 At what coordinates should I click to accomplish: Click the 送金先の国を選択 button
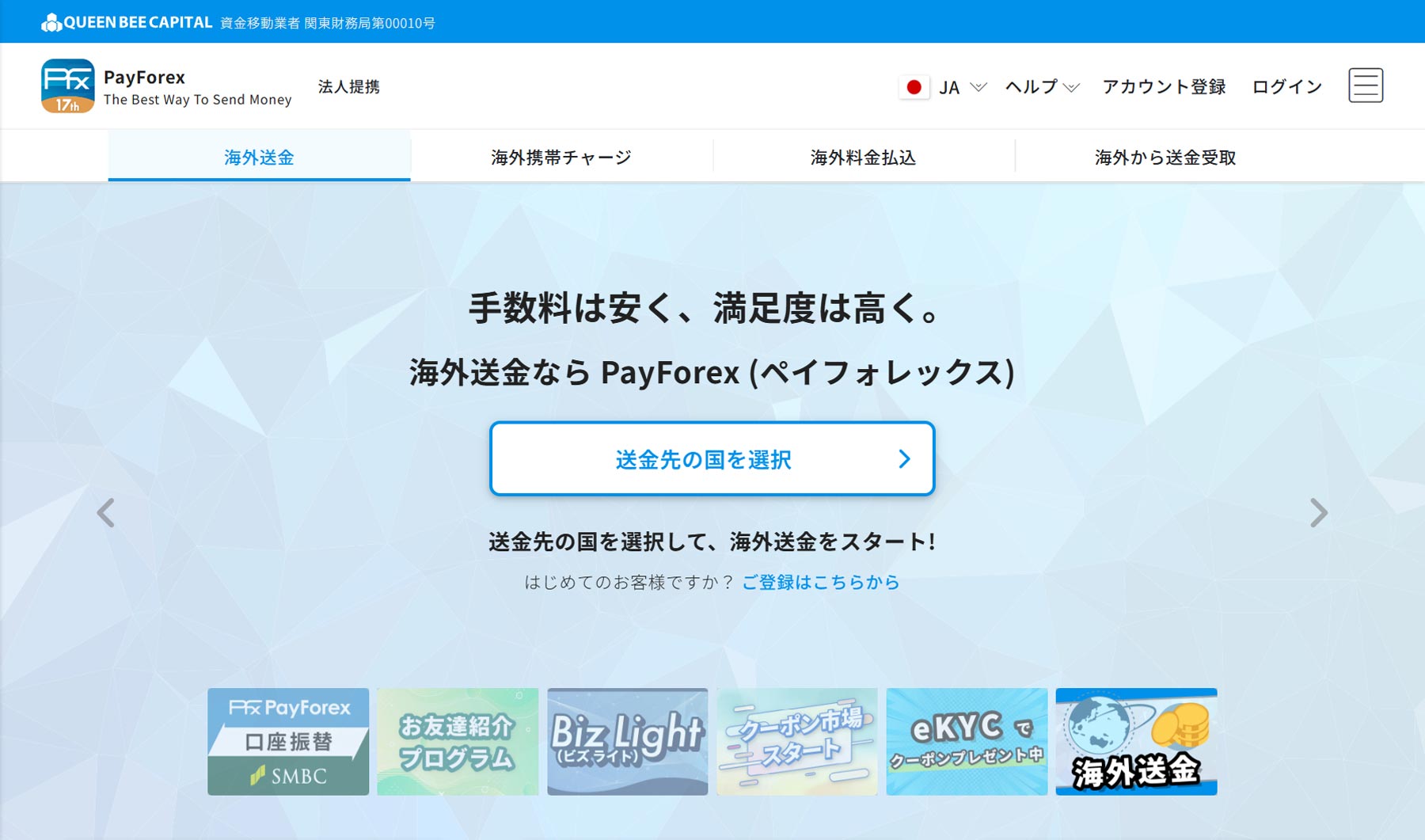712,458
